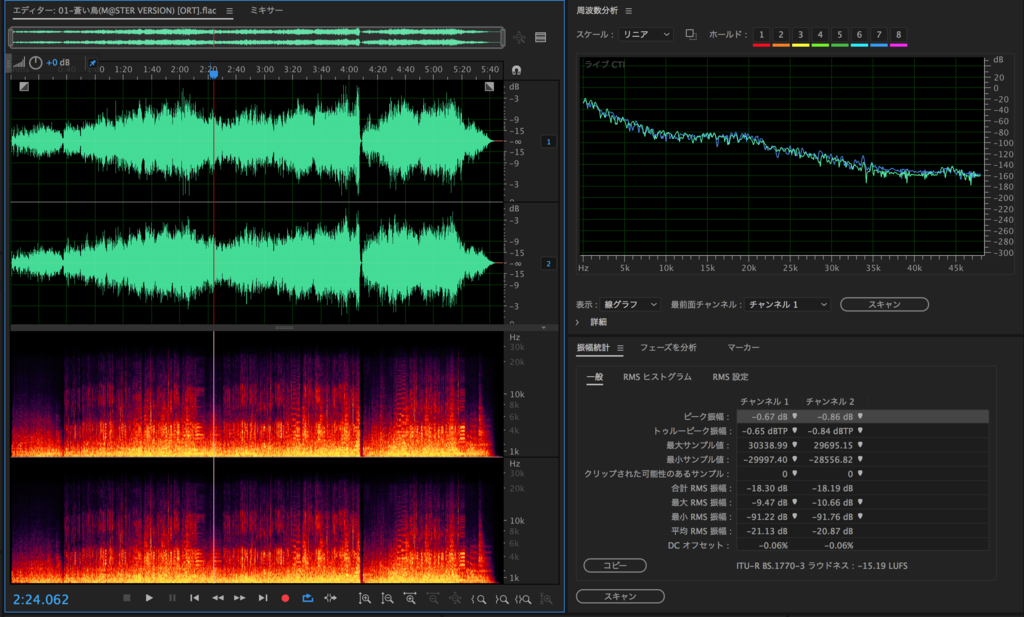Start recording with the red Record button
This screenshot has height=617, width=1024.
point(285,597)
